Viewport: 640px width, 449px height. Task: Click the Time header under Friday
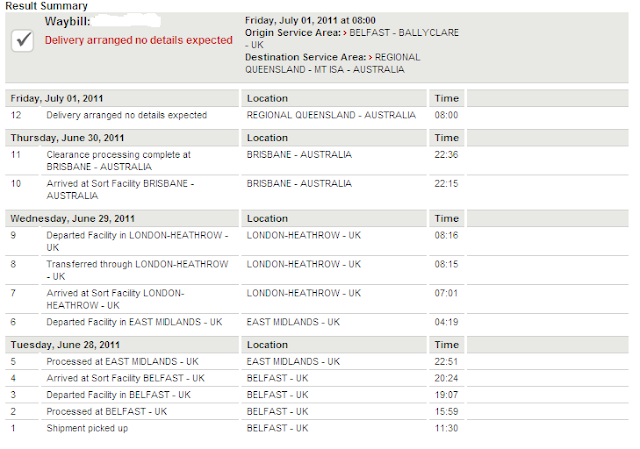pyautogui.click(x=447, y=98)
